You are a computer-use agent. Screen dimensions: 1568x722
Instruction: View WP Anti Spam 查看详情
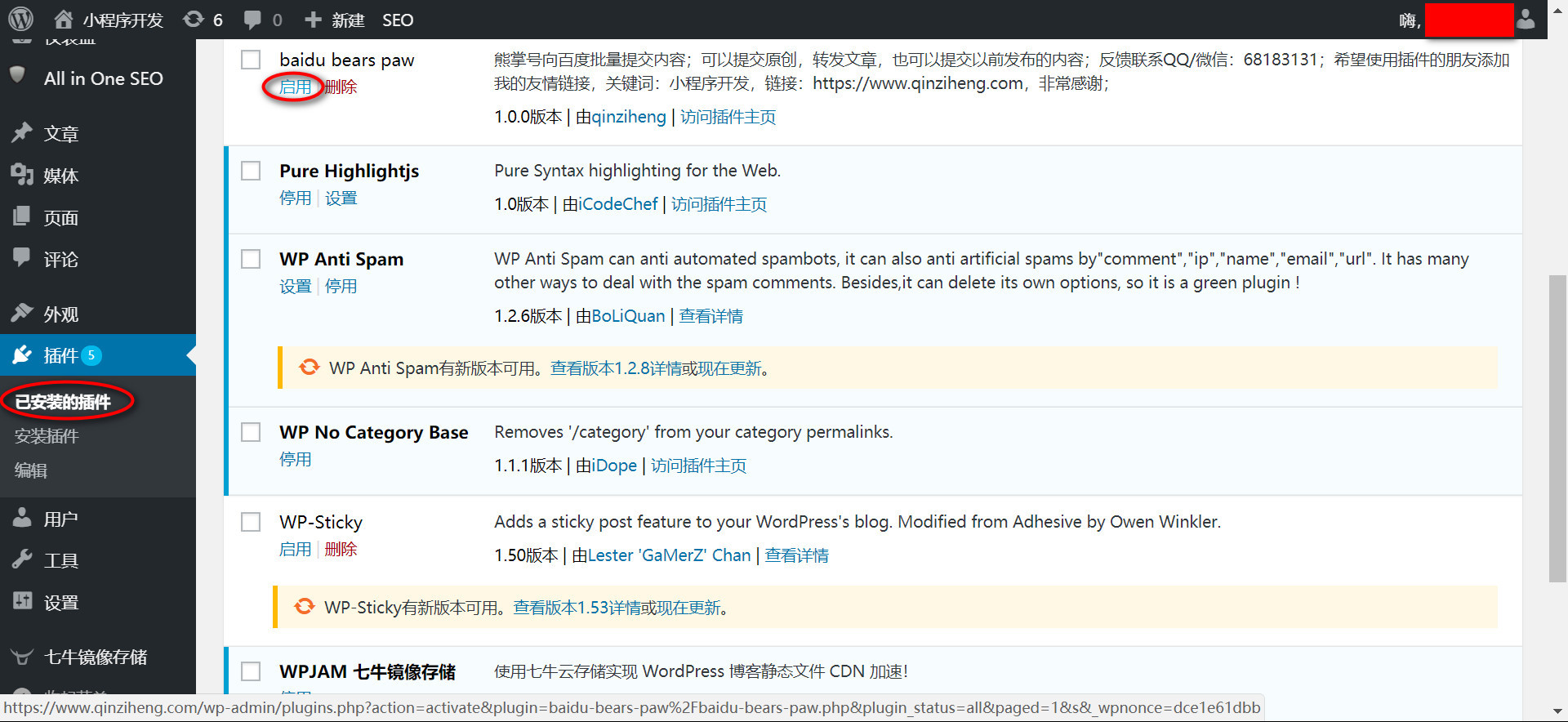point(711,316)
